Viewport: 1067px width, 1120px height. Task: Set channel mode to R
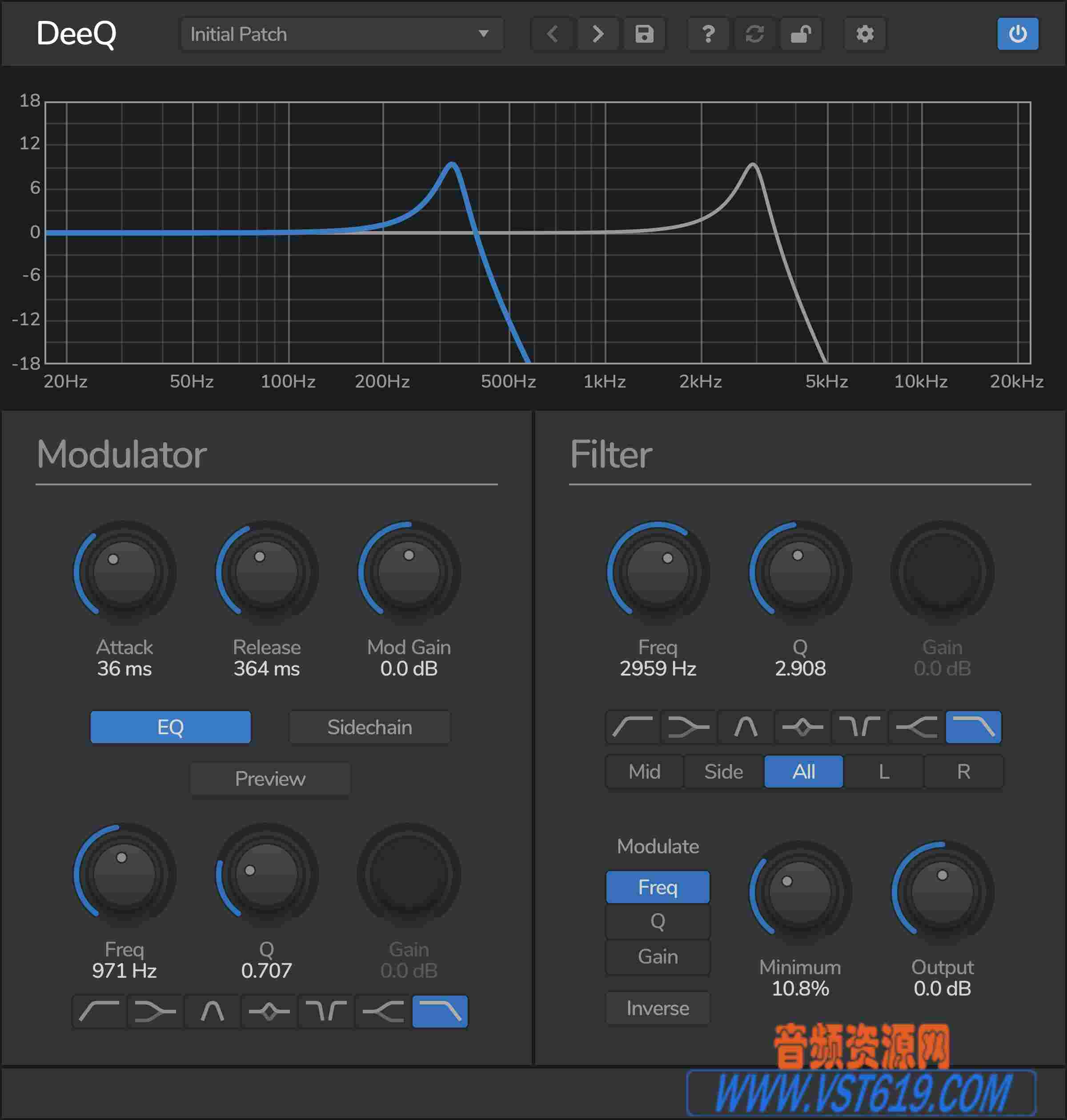click(963, 772)
